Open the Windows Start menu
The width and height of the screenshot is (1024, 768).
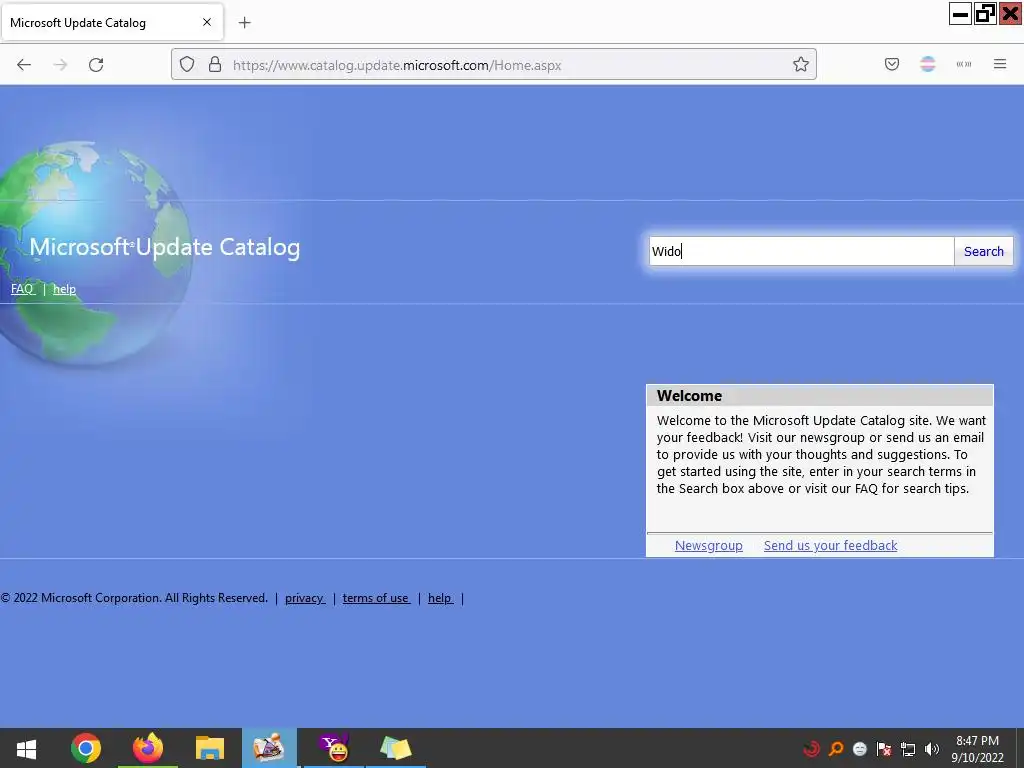[x=26, y=748]
